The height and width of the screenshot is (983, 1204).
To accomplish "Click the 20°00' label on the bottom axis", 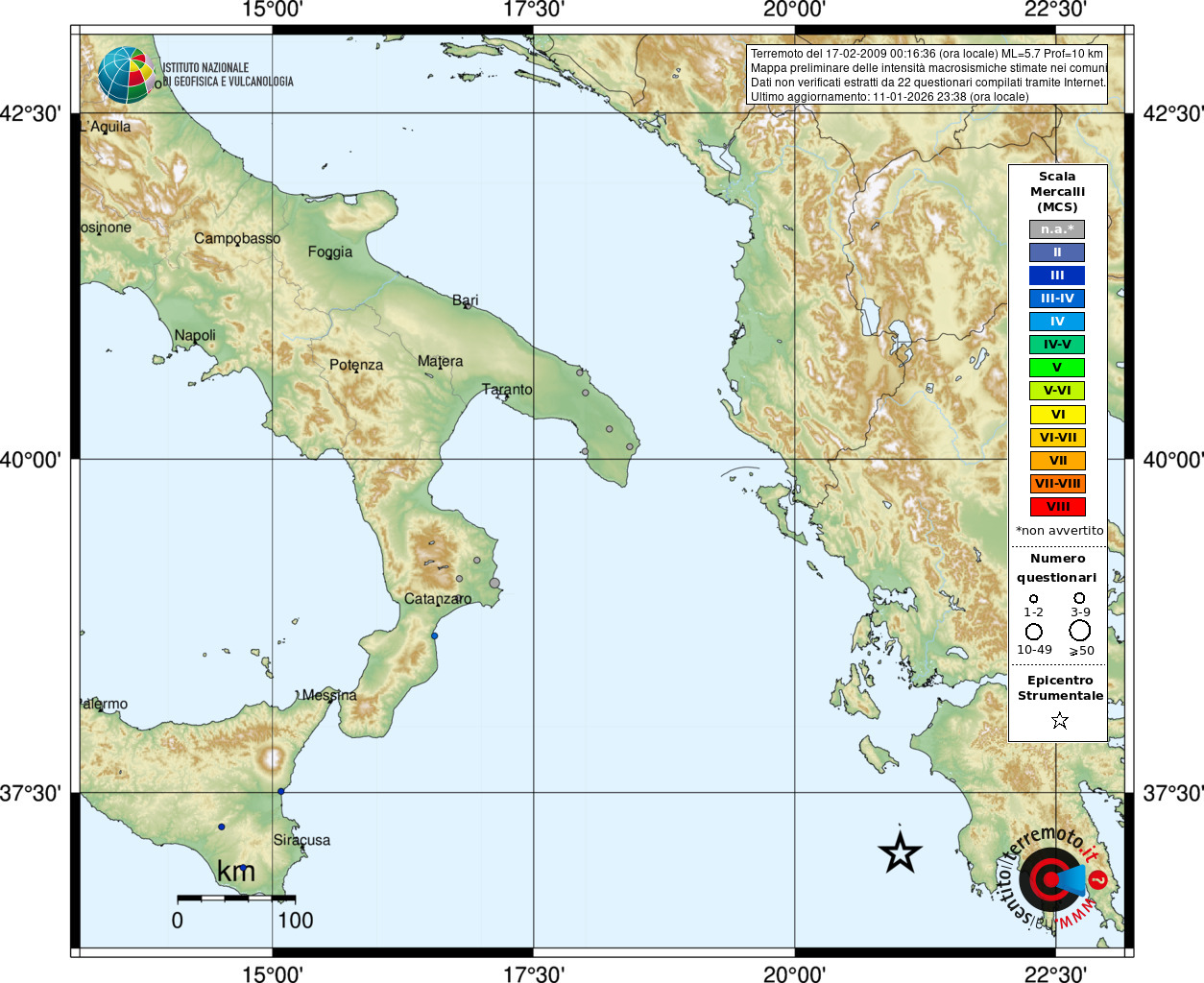I will click(x=794, y=973).
